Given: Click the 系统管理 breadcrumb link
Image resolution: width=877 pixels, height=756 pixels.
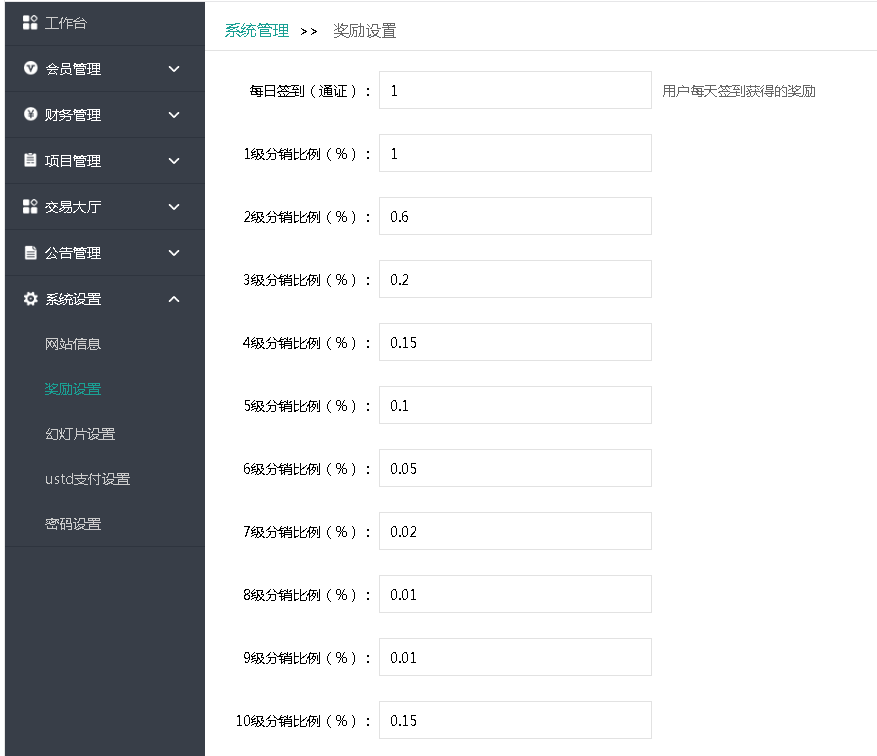Looking at the screenshot, I should [x=257, y=31].
